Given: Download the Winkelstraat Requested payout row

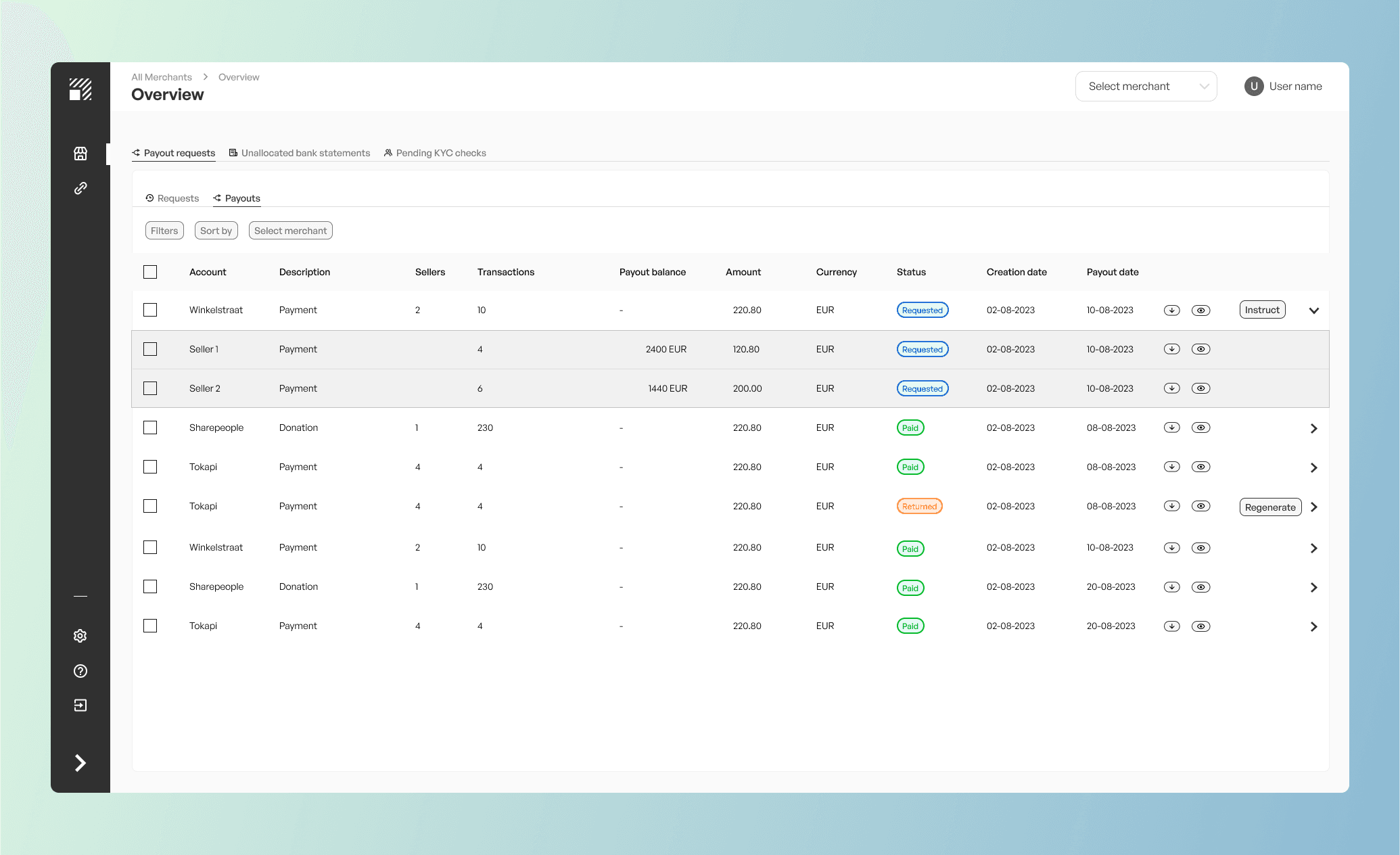Looking at the screenshot, I should click(1171, 310).
